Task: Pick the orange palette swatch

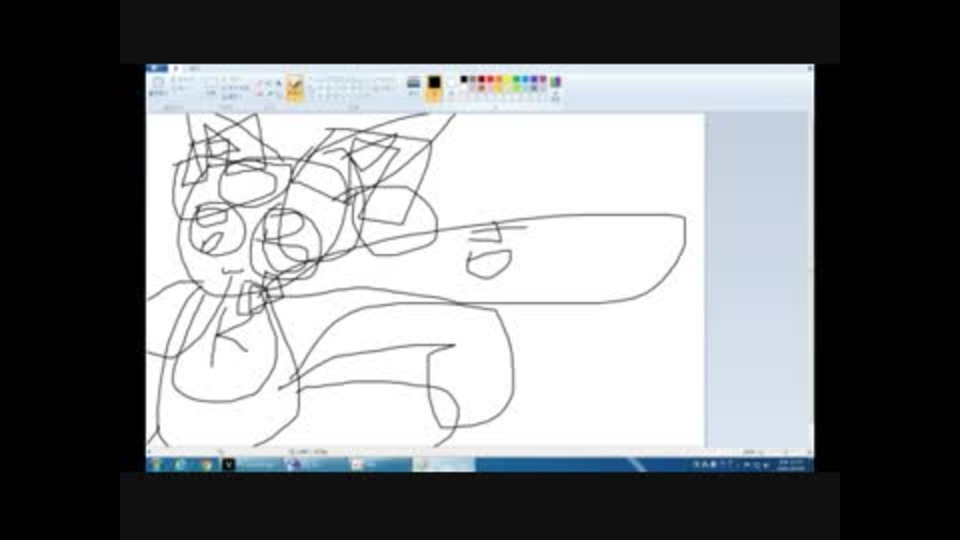Action: (x=498, y=79)
